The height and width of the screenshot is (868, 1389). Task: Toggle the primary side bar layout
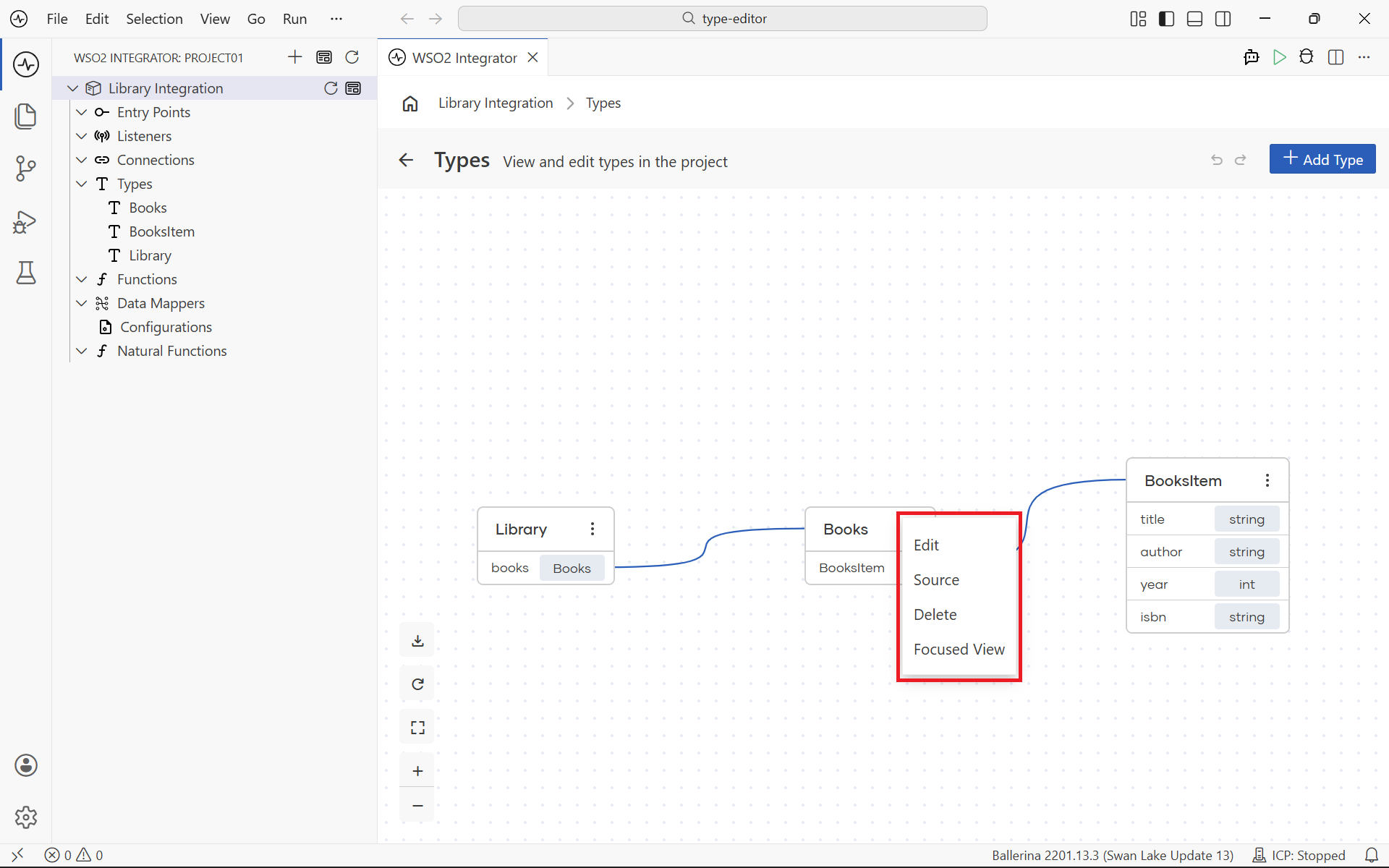(x=1166, y=19)
